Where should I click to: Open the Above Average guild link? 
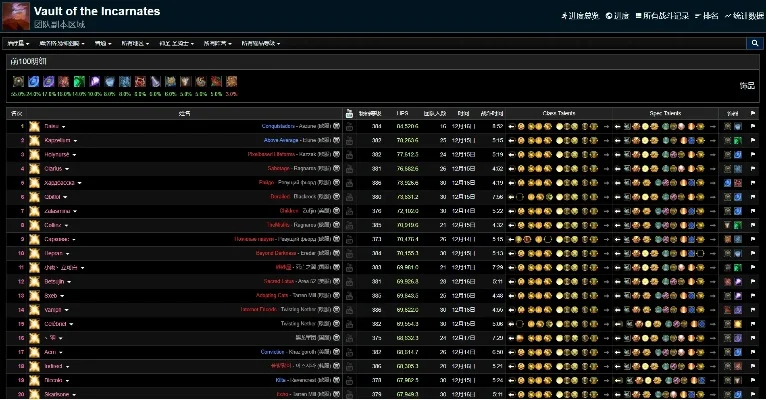click(281, 141)
